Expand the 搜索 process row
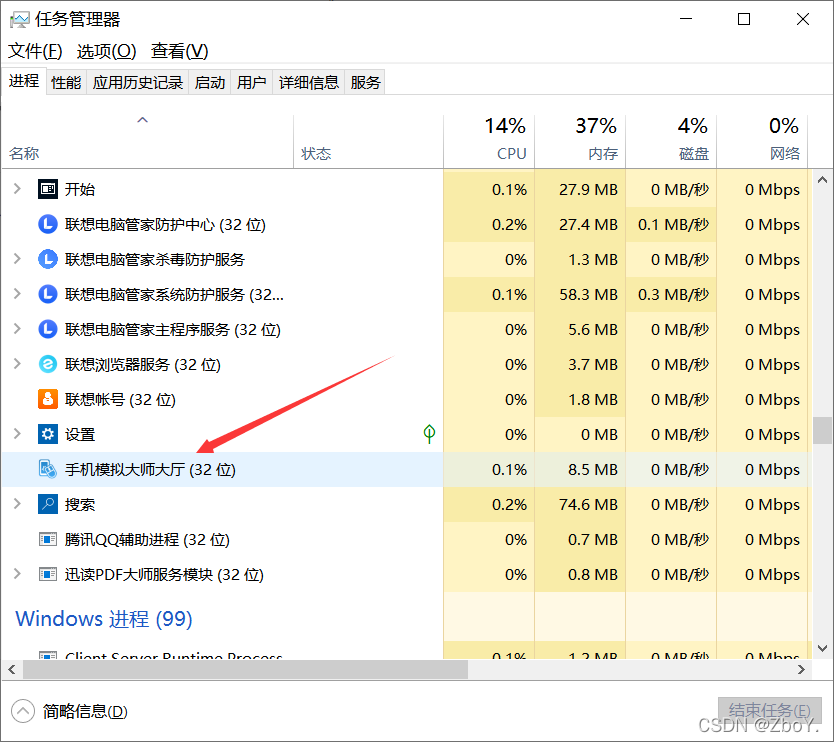Screen dimensions: 834x742 (x=17, y=504)
